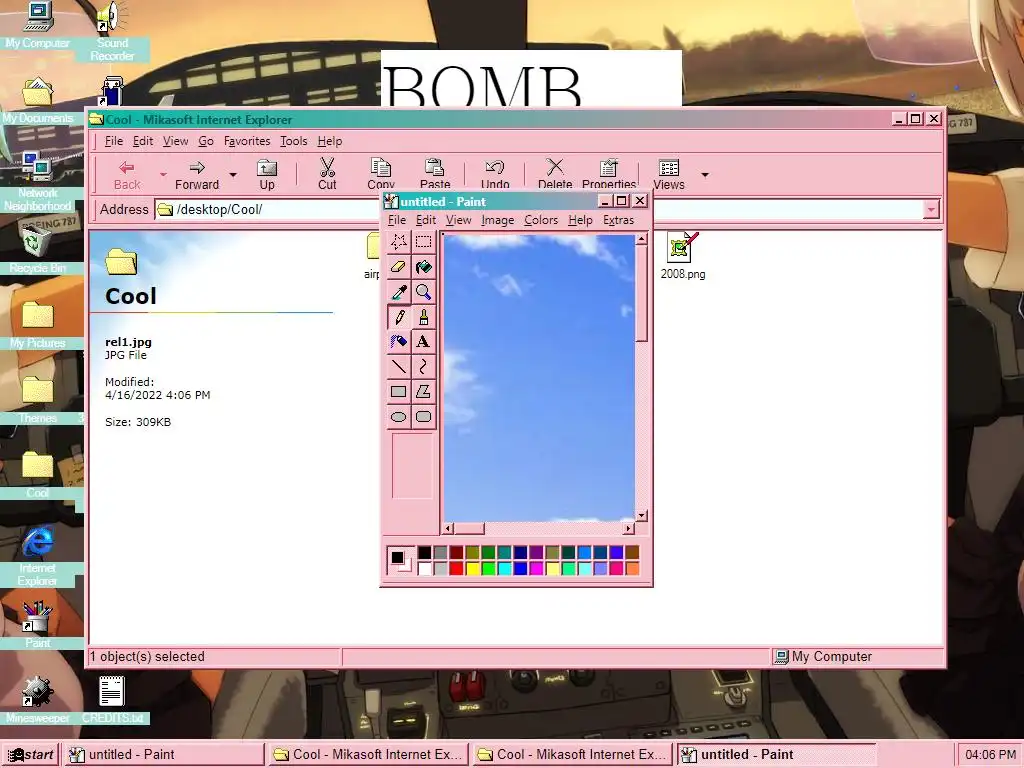Screen dimensions: 1024x768
Task: Open the Sound Recorder desktop shortcut
Action: coord(112,31)
